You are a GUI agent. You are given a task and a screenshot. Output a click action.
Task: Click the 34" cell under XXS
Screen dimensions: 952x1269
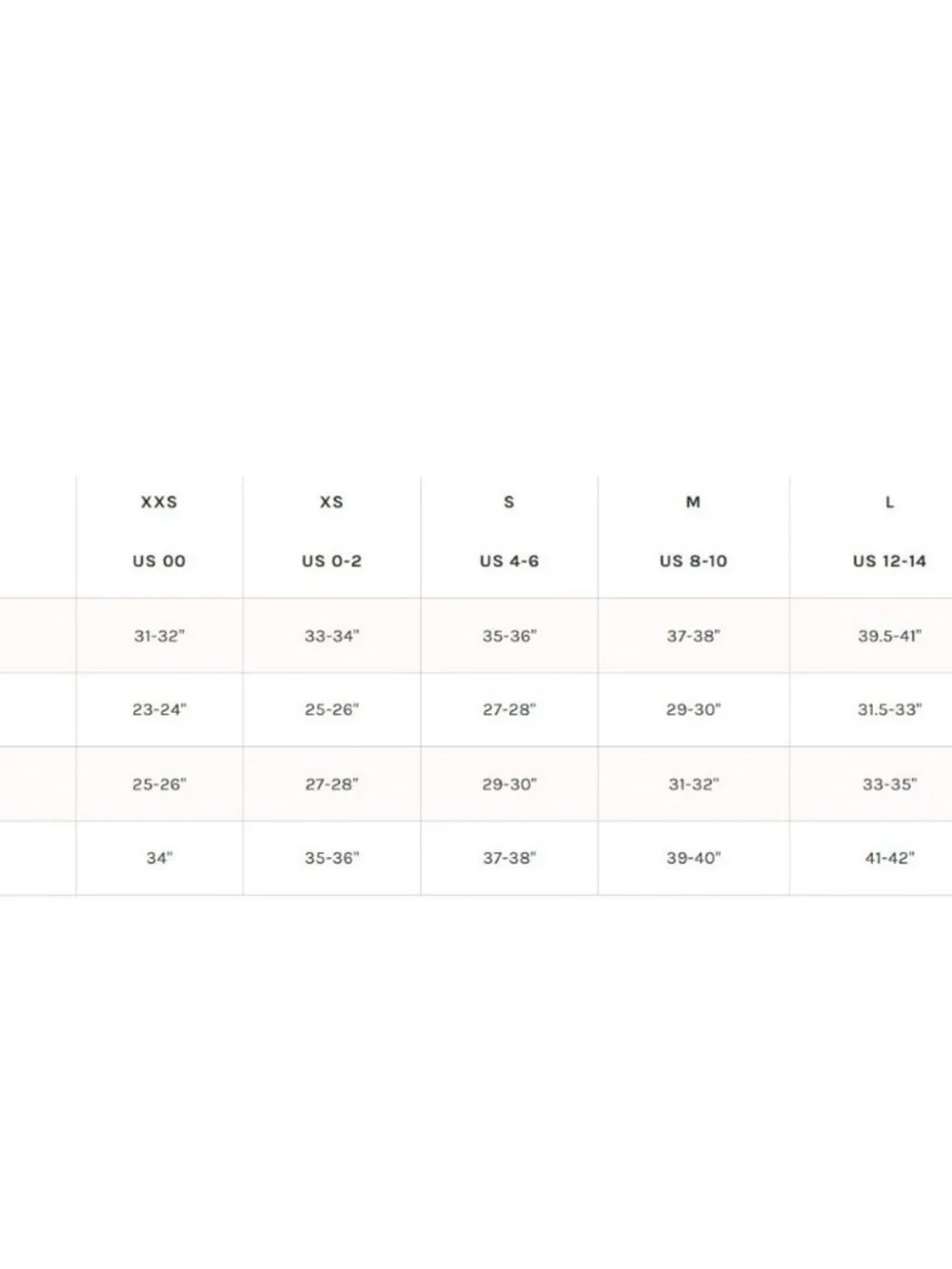click(x=159, y=858)
